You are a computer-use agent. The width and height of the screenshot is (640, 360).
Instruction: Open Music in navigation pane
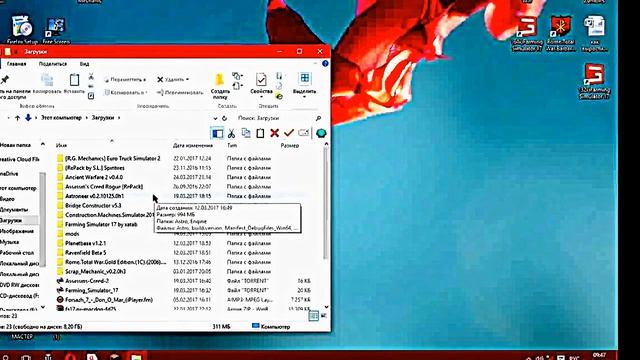(10, 242)
